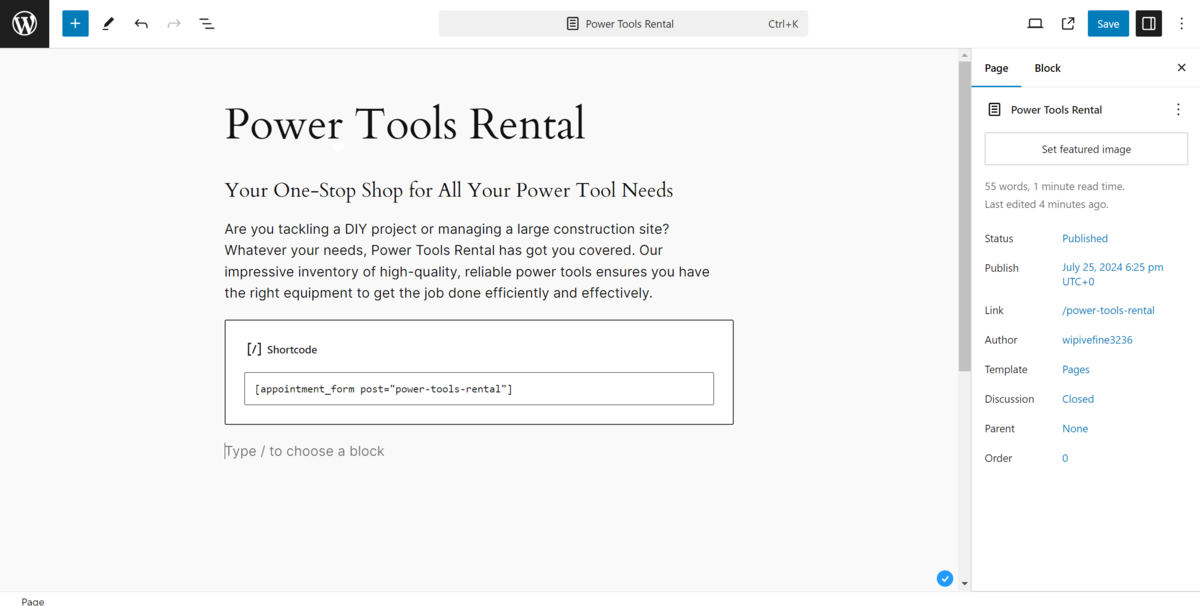Open page Actions menu beside Power Tools Rental
The image size is (1200, 606).
click(x=1178, y=110)
